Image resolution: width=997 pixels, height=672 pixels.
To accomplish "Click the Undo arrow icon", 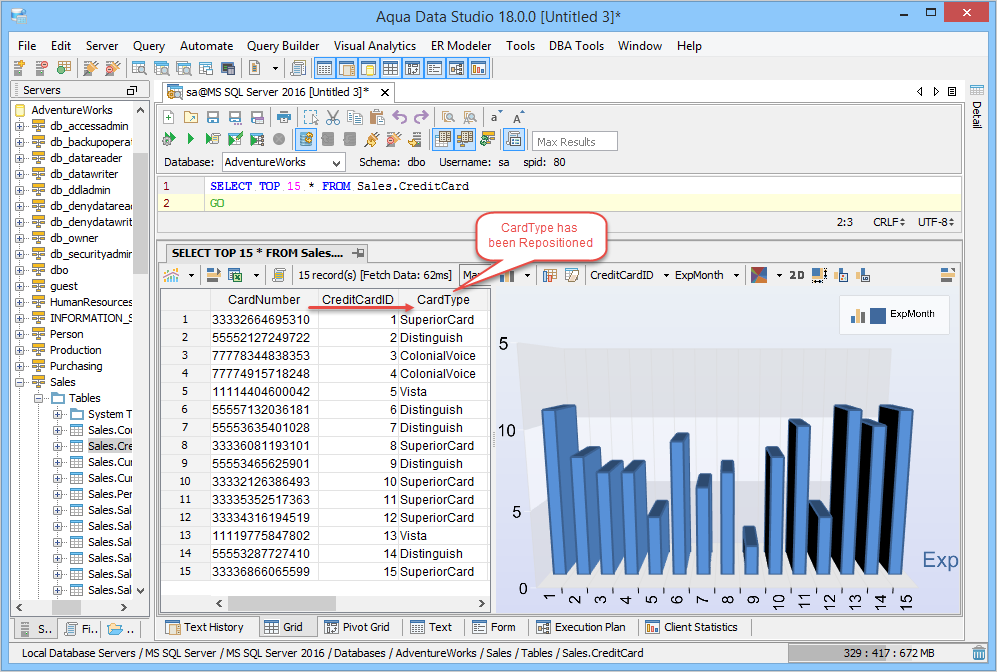I will [x=400, y=117].
